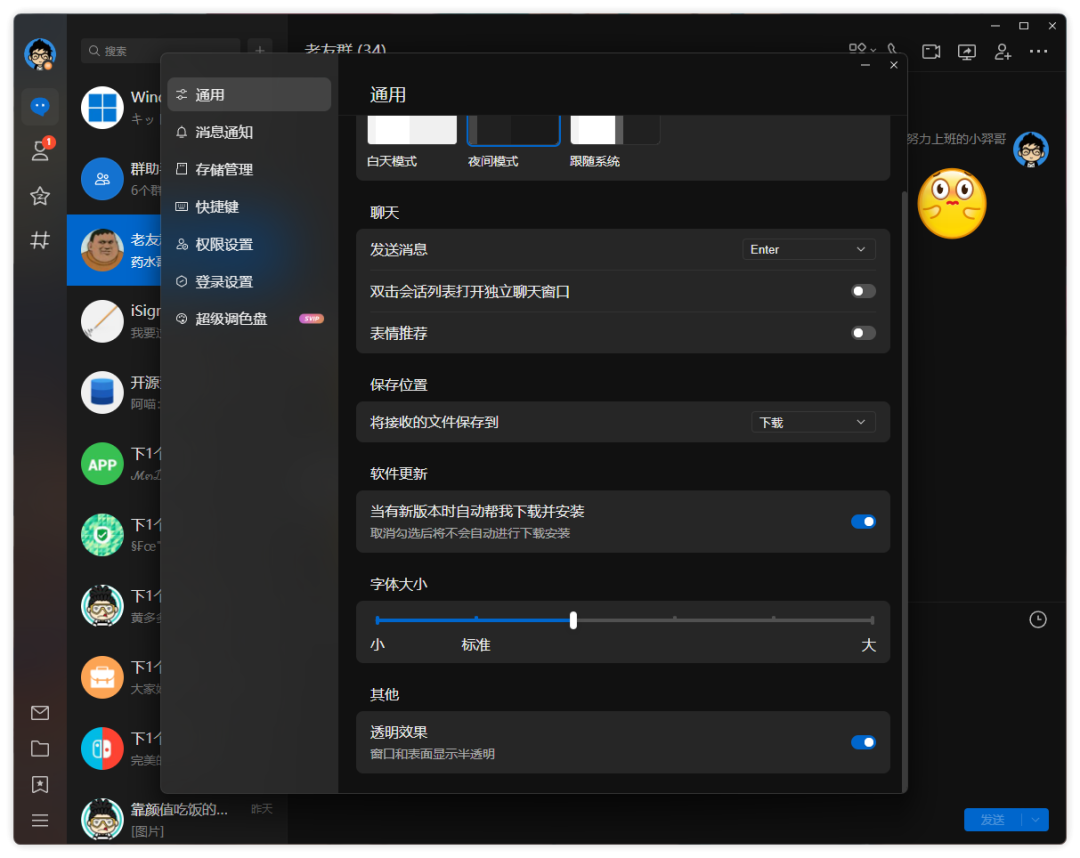
Task: Open the mail envelope icon in sidebar
Action: coord(40,713)
